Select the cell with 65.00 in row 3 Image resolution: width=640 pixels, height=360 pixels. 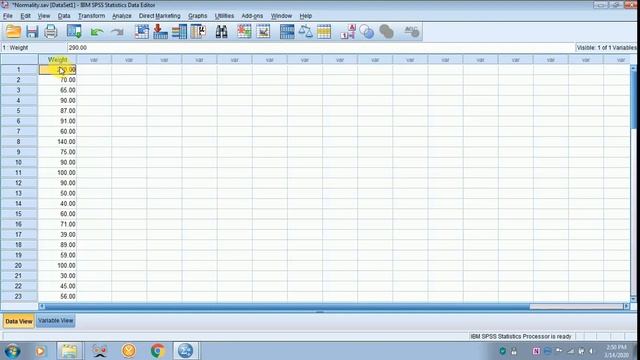57,90
